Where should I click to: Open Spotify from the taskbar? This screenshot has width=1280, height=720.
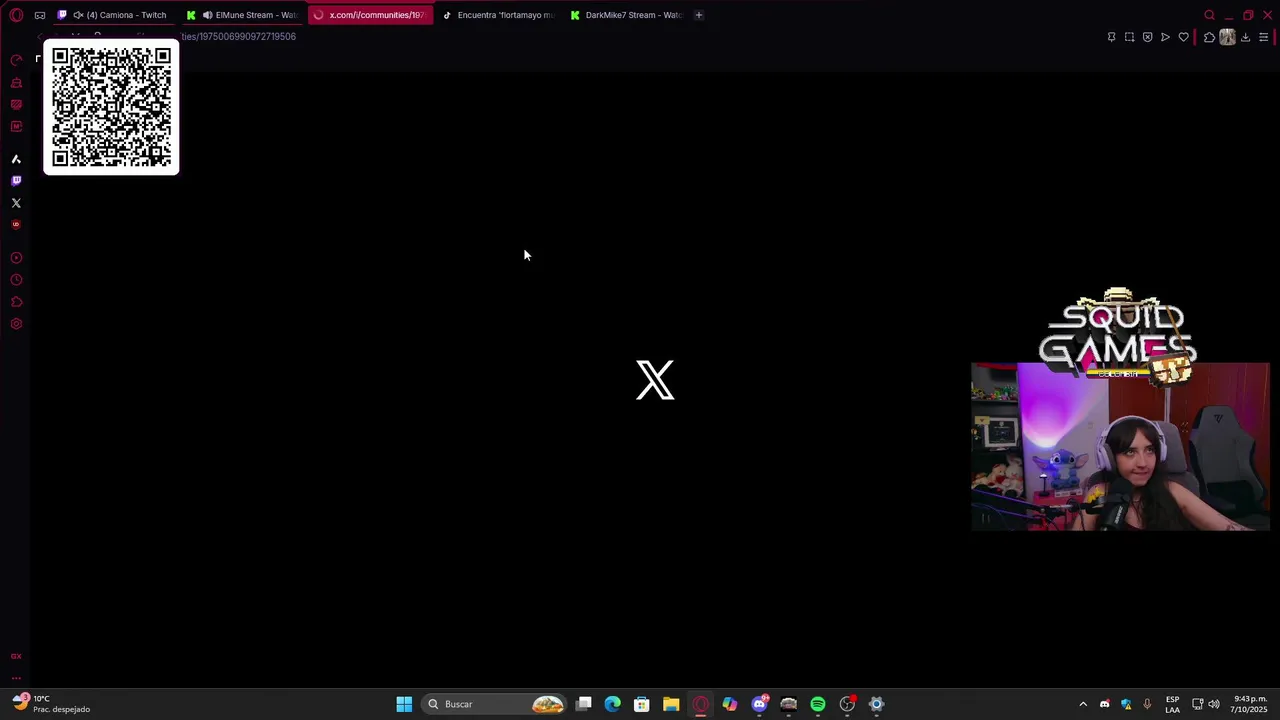point(818,704)
